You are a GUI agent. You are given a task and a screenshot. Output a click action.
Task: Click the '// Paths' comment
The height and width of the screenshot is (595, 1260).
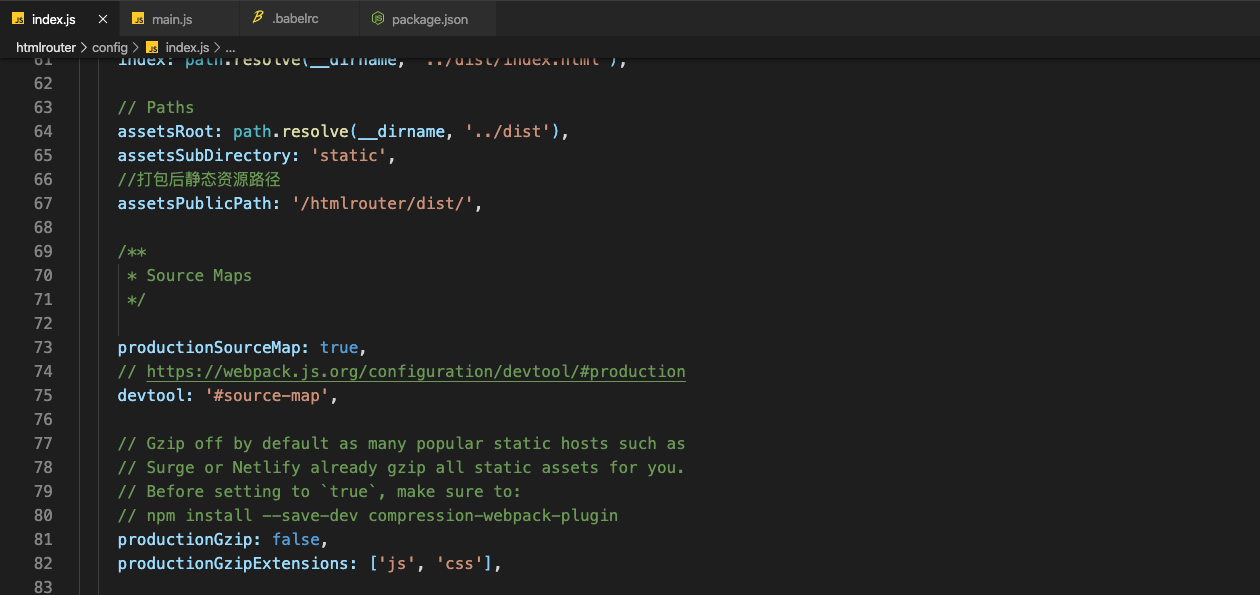tap(156, 107)
